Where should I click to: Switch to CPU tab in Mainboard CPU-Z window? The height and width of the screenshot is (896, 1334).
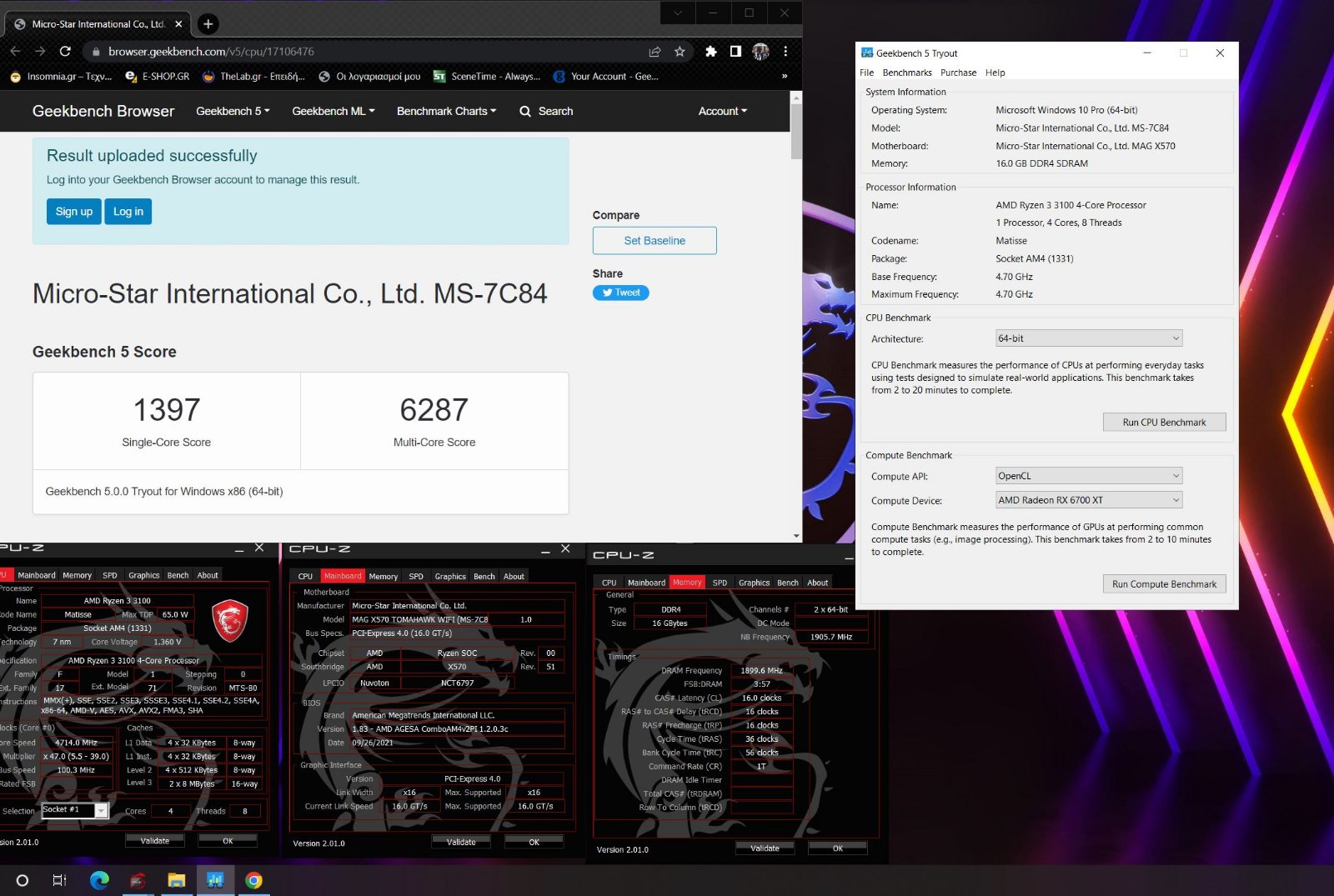(x=305, y=577)
